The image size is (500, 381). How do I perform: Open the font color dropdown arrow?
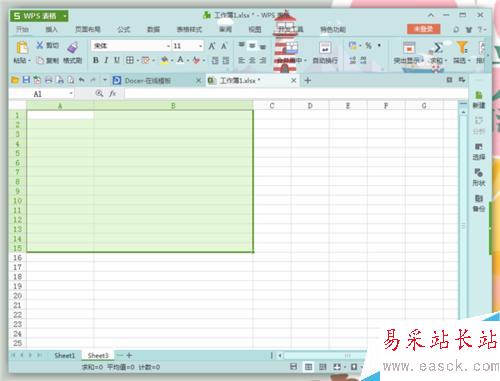pyautogui.click(x=188, y=61)
